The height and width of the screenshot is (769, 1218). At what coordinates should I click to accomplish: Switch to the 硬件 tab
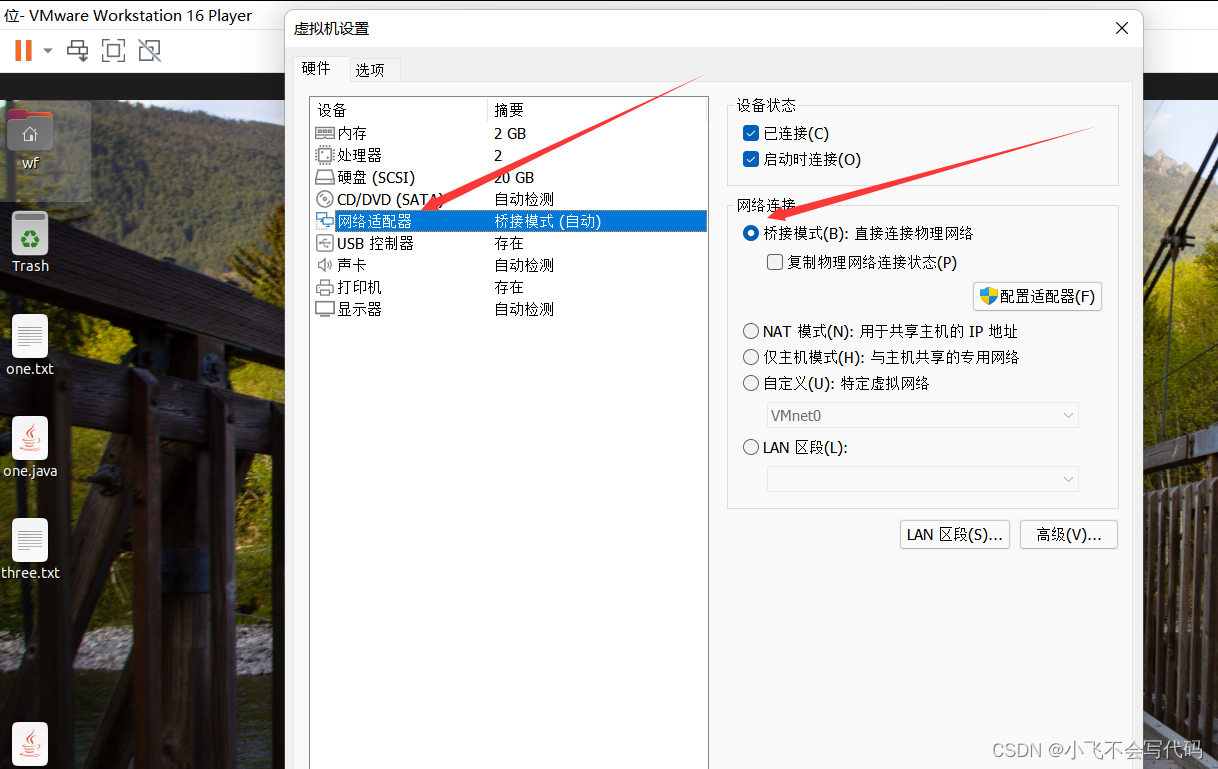pyautogui.click(x=318, y=70)
